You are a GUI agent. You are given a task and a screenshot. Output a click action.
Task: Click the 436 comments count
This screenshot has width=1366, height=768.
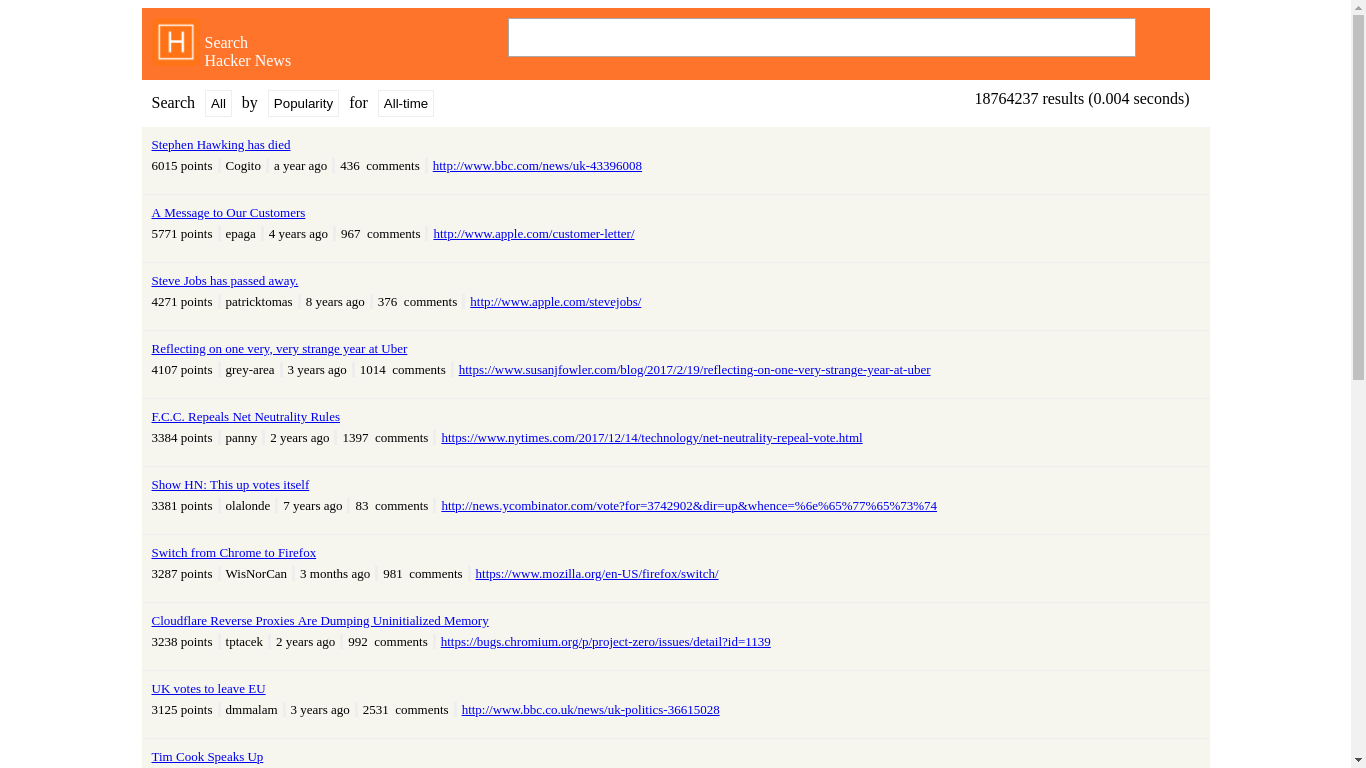tap(380, 166)
